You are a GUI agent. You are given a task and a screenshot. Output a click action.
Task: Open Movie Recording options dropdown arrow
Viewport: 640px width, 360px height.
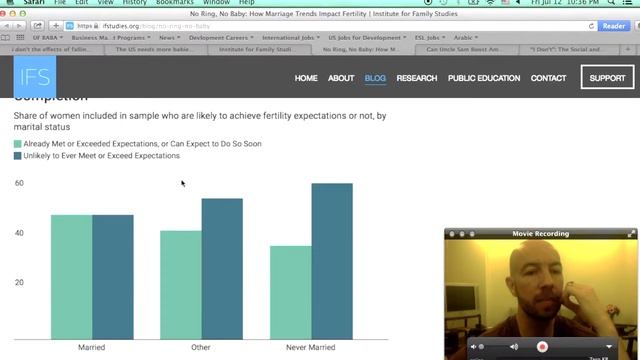[609, 347]
